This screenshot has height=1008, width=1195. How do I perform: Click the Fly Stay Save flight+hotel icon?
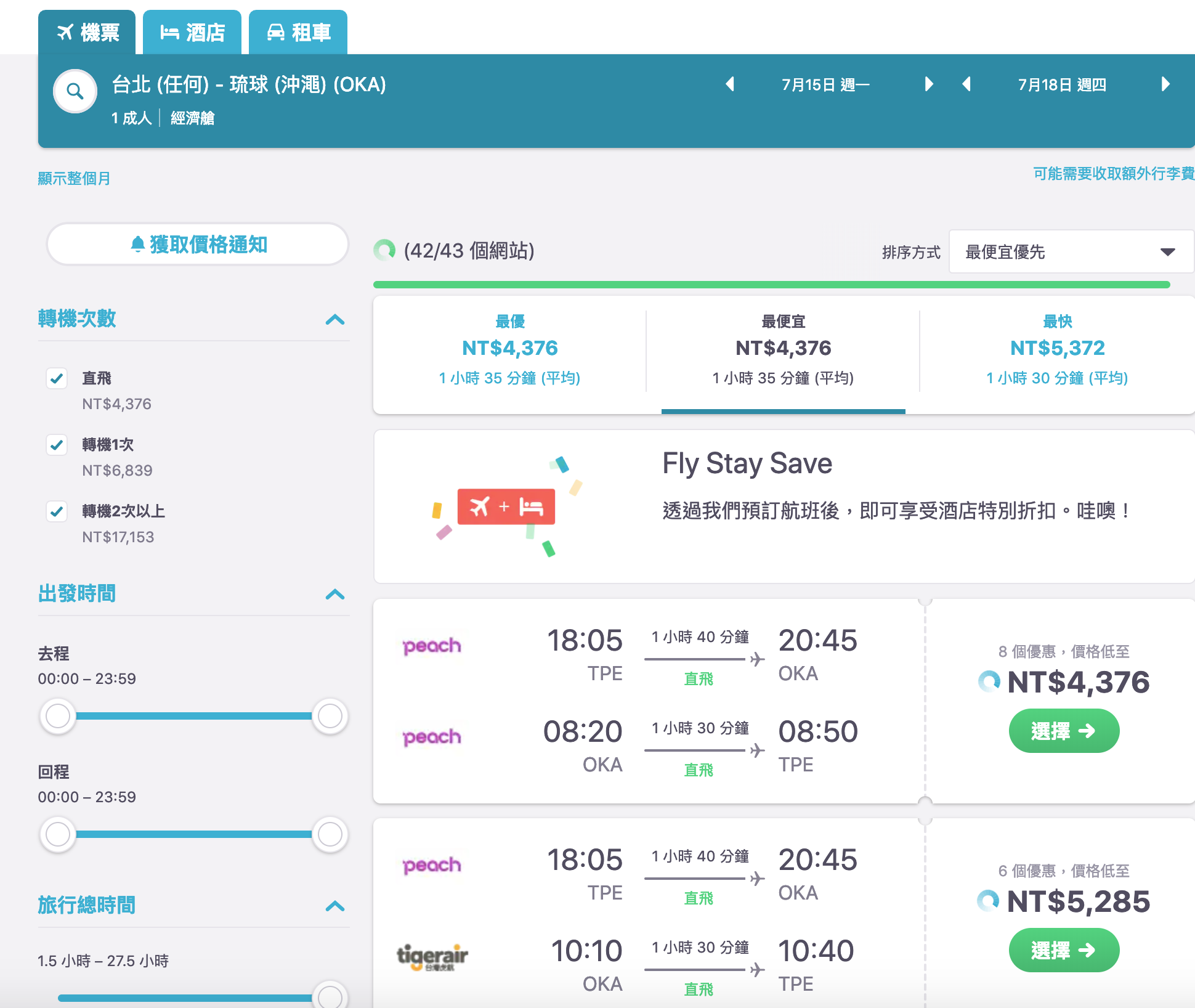pos(506,506)
